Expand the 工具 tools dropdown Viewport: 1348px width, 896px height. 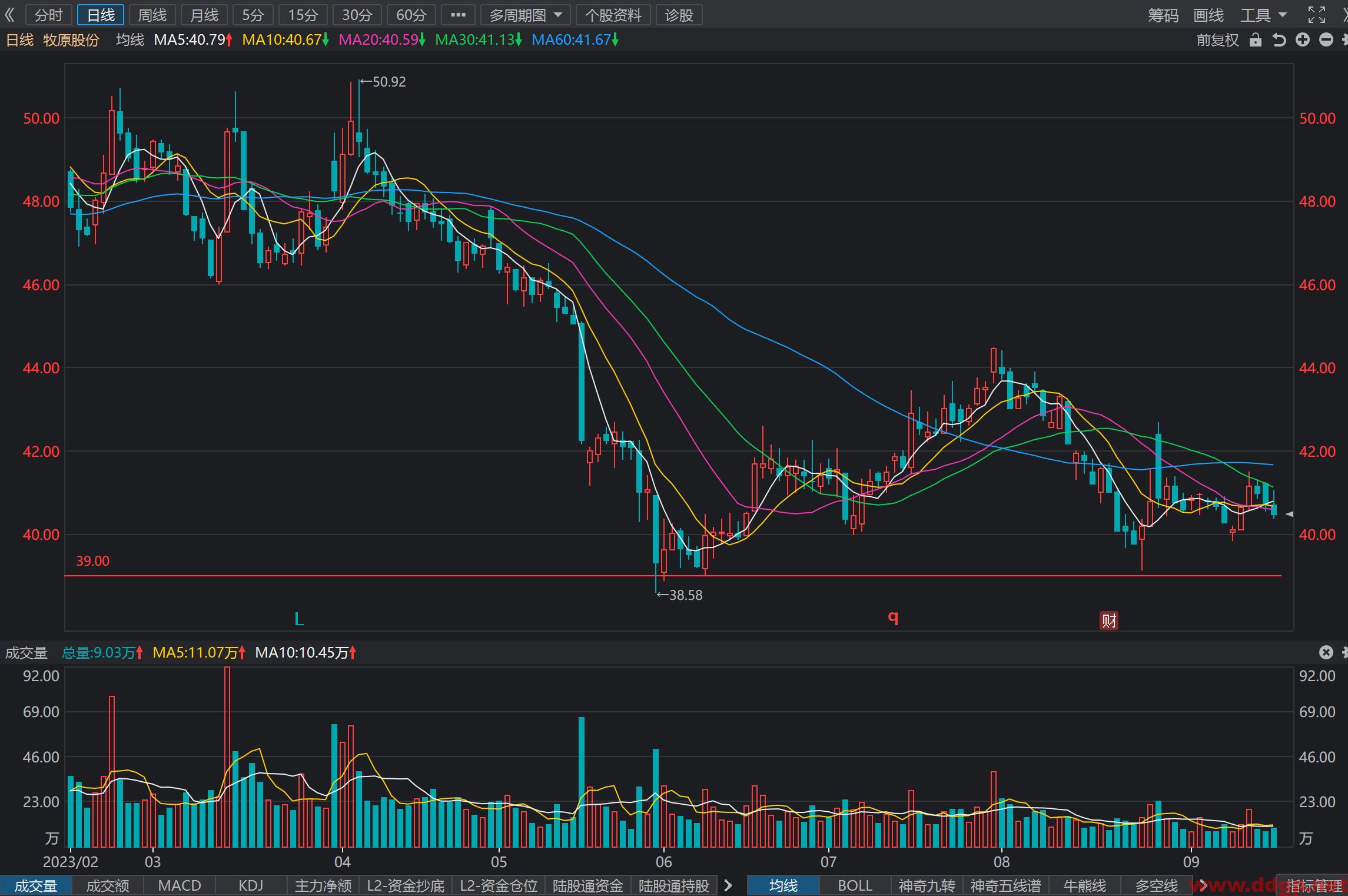point(1264,15)
